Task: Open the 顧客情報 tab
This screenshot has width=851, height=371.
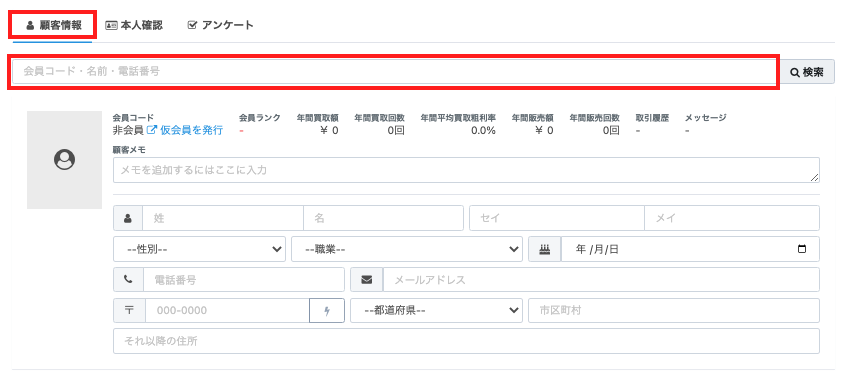Action: (x=53, y=25)
